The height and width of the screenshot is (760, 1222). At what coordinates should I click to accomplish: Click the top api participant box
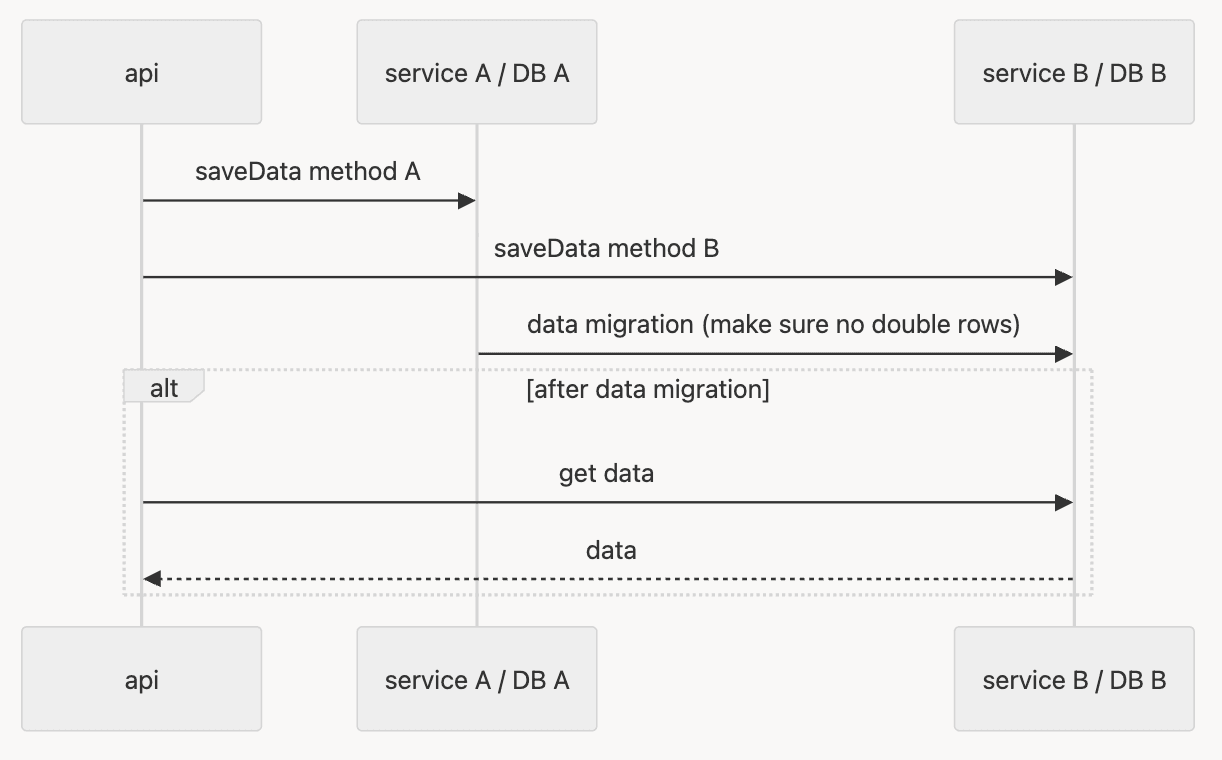(x=141, y=72)
